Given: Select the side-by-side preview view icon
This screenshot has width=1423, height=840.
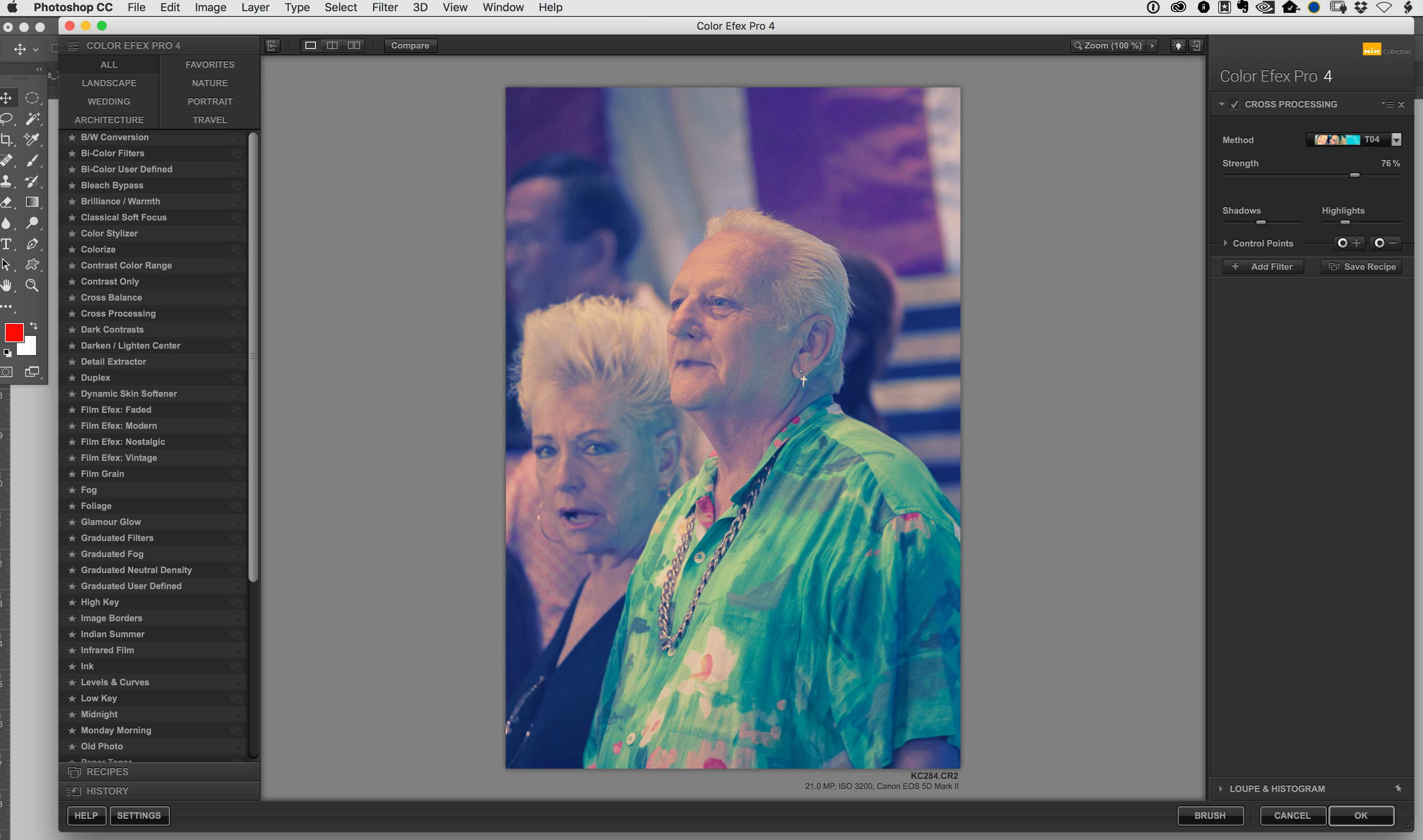Looking at the screenshot, I should click(354, 45).
